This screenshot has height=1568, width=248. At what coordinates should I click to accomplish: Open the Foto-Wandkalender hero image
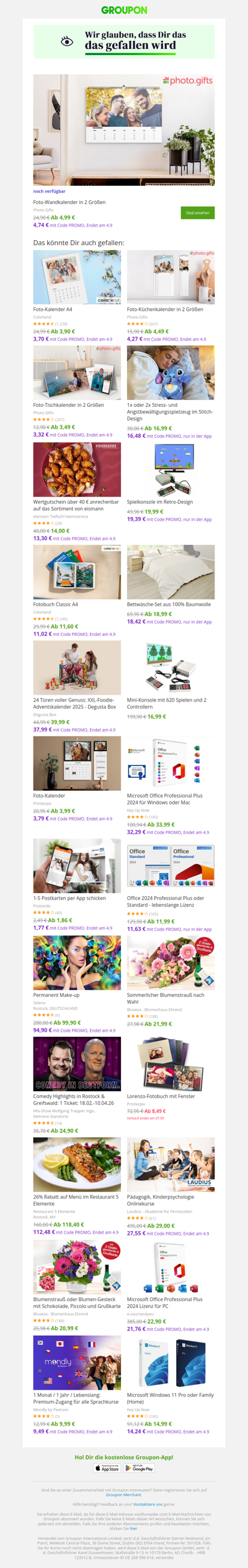124,130
